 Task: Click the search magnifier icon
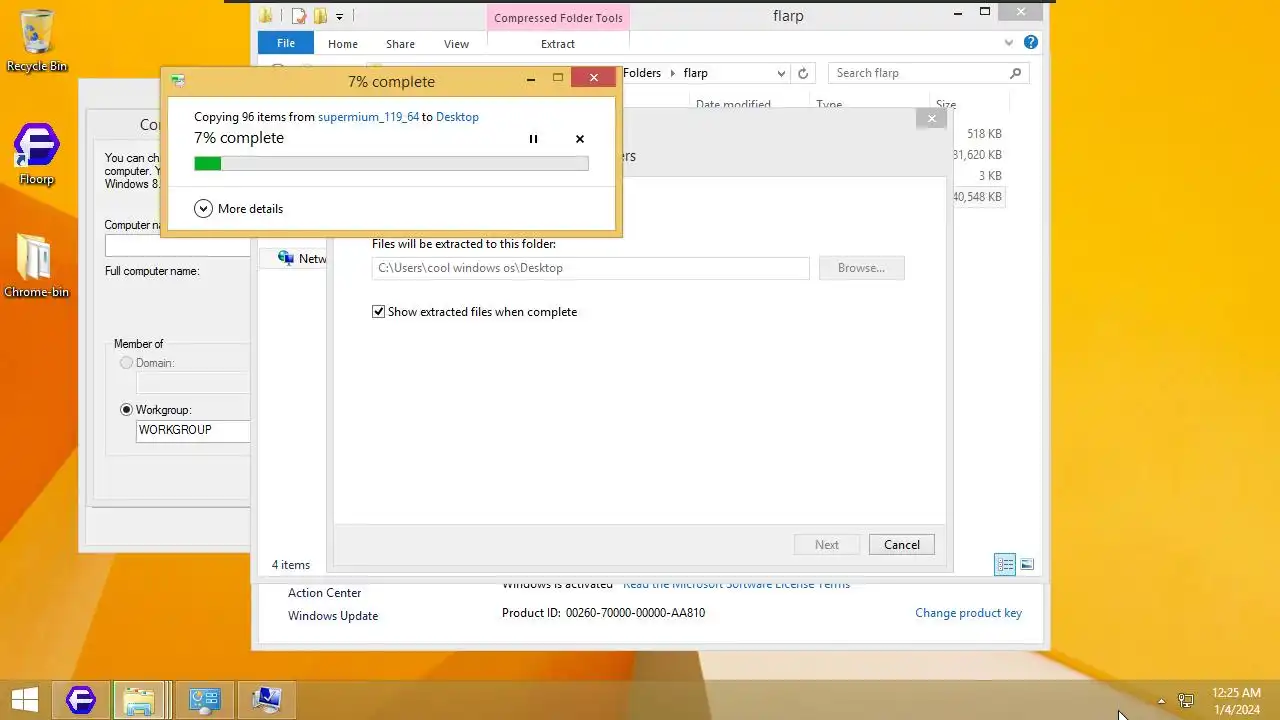[1015, 73]
